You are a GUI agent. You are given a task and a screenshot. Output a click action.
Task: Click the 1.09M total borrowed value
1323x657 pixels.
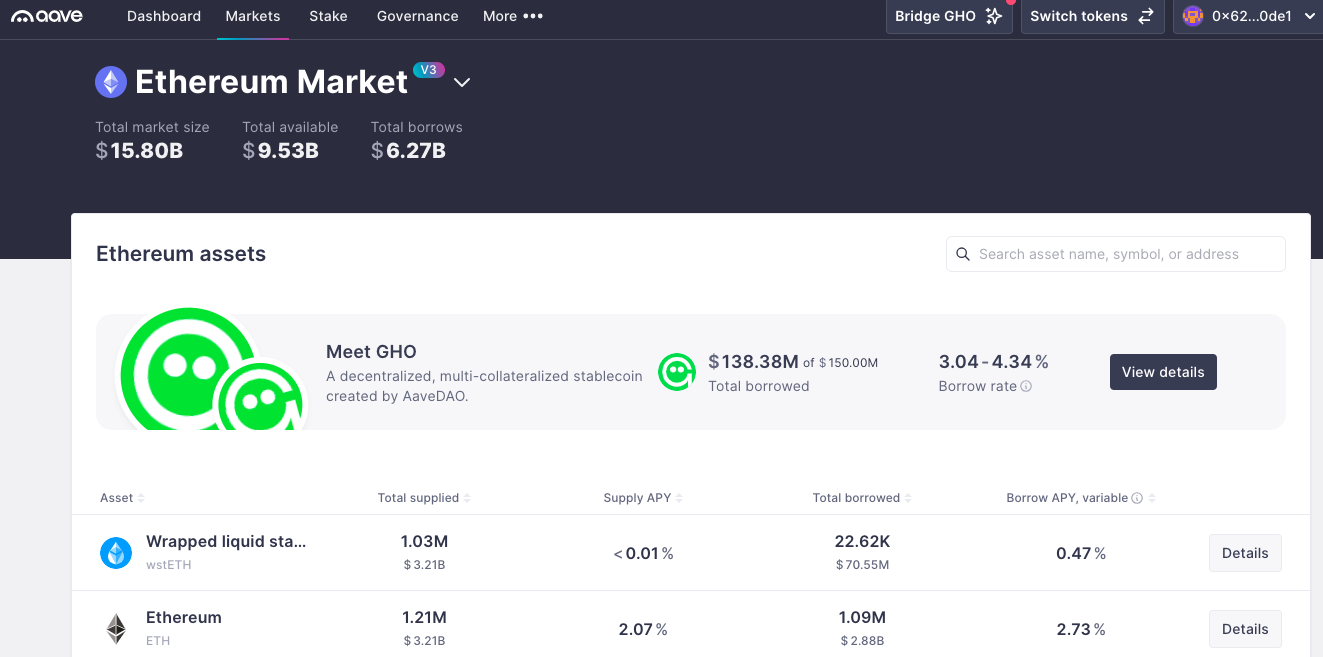tap(862, 617)
